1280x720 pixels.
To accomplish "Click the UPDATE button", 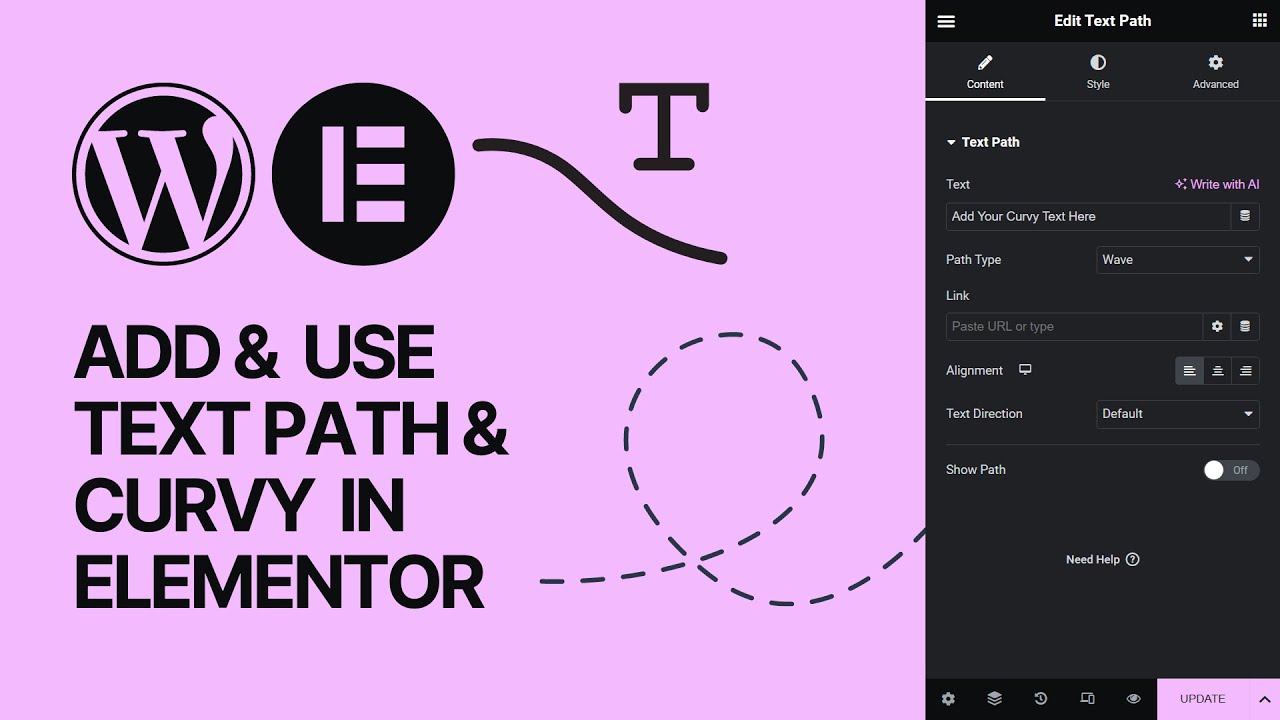I will click(x=1203, y=699).
